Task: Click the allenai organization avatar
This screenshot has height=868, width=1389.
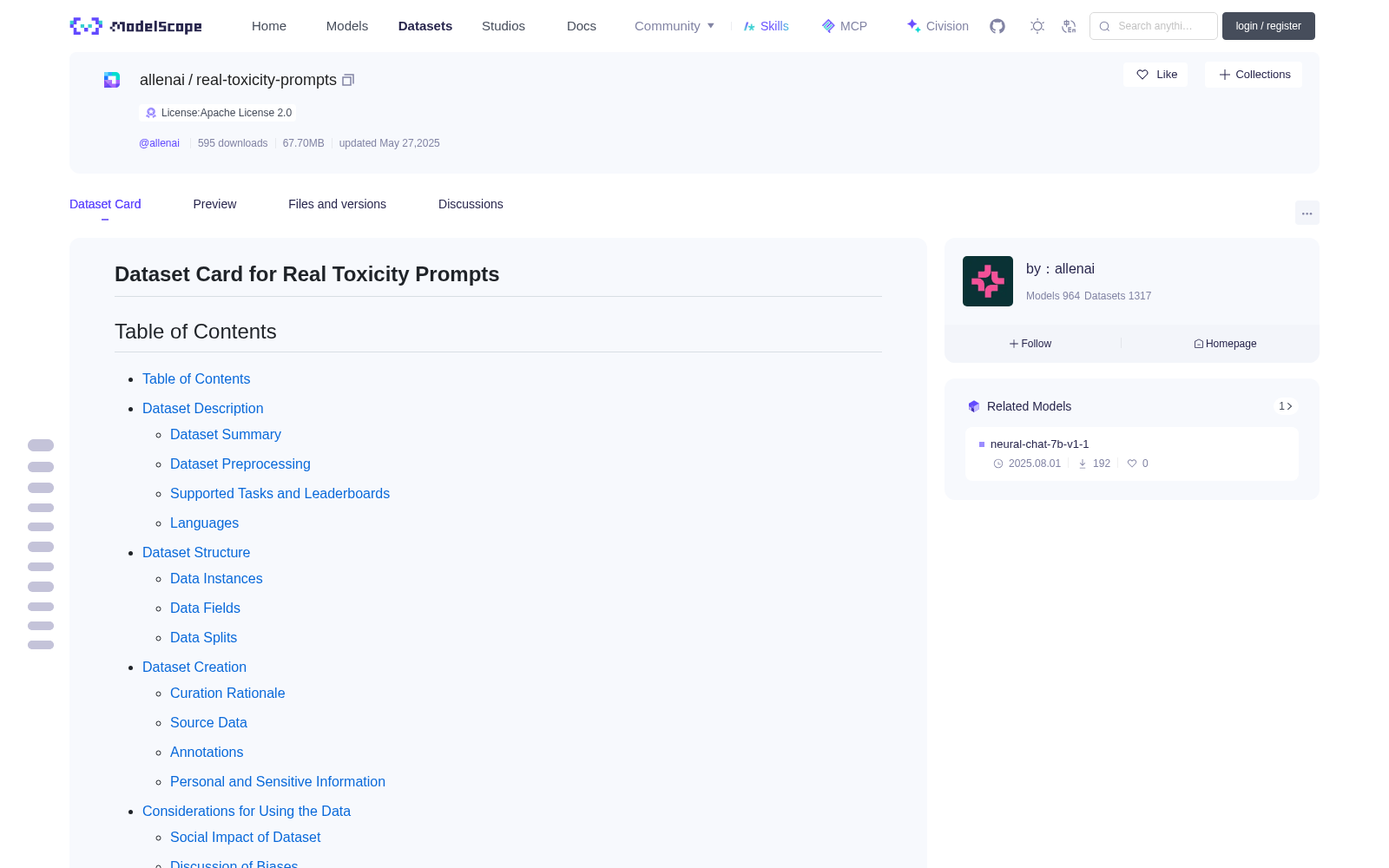Action: pos(988,281)
